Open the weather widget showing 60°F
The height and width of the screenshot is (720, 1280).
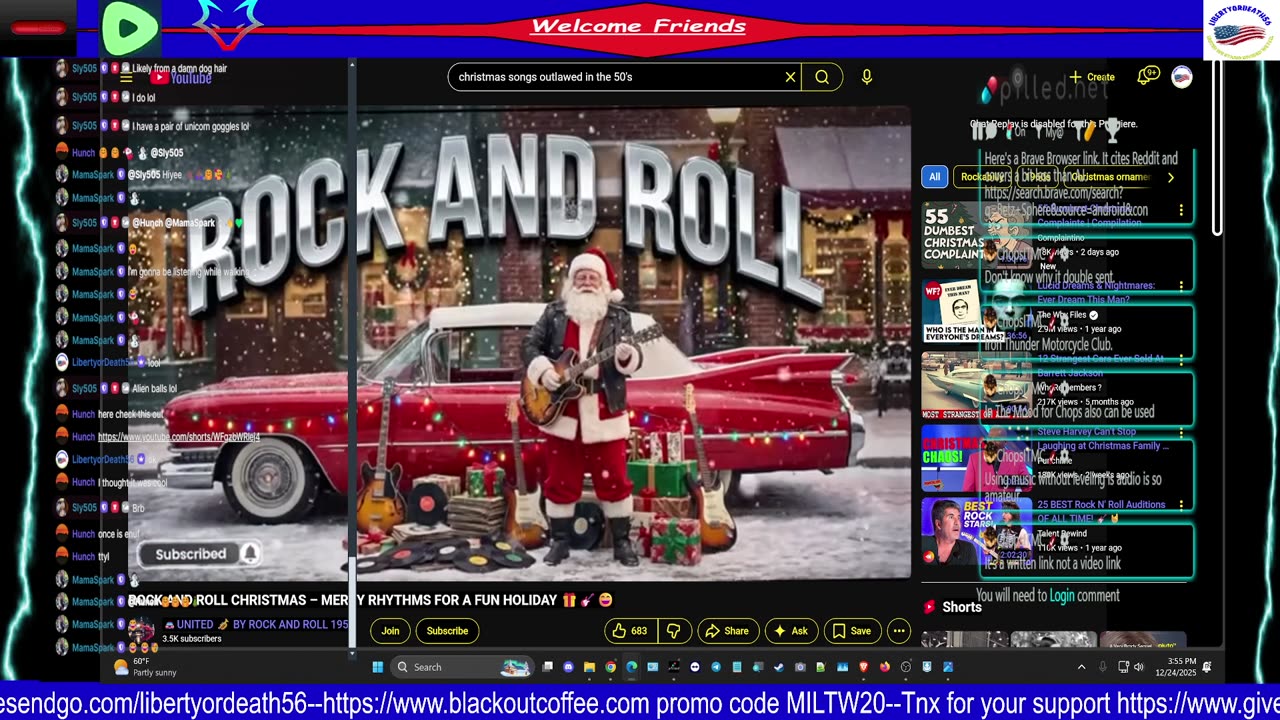pos(146,667)
